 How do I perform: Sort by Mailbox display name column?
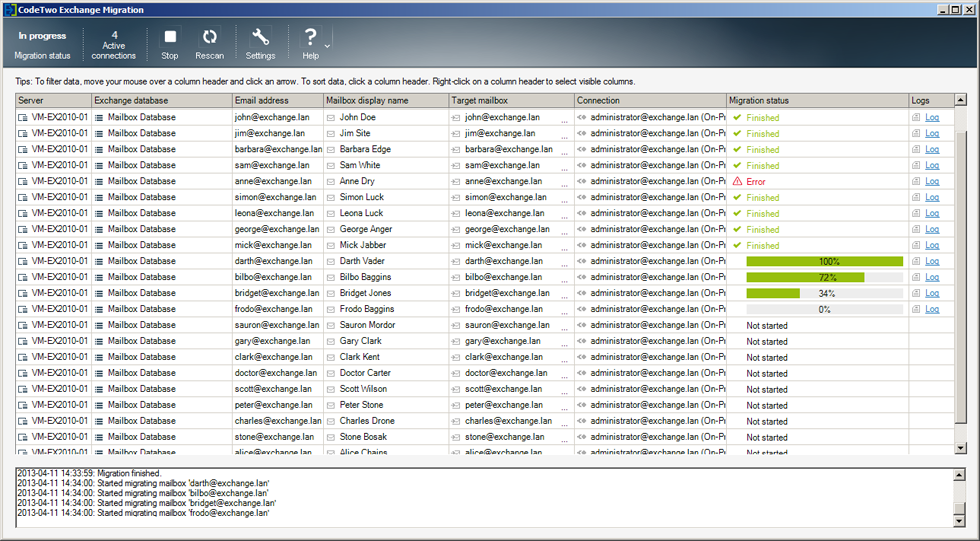pos(386,100)
